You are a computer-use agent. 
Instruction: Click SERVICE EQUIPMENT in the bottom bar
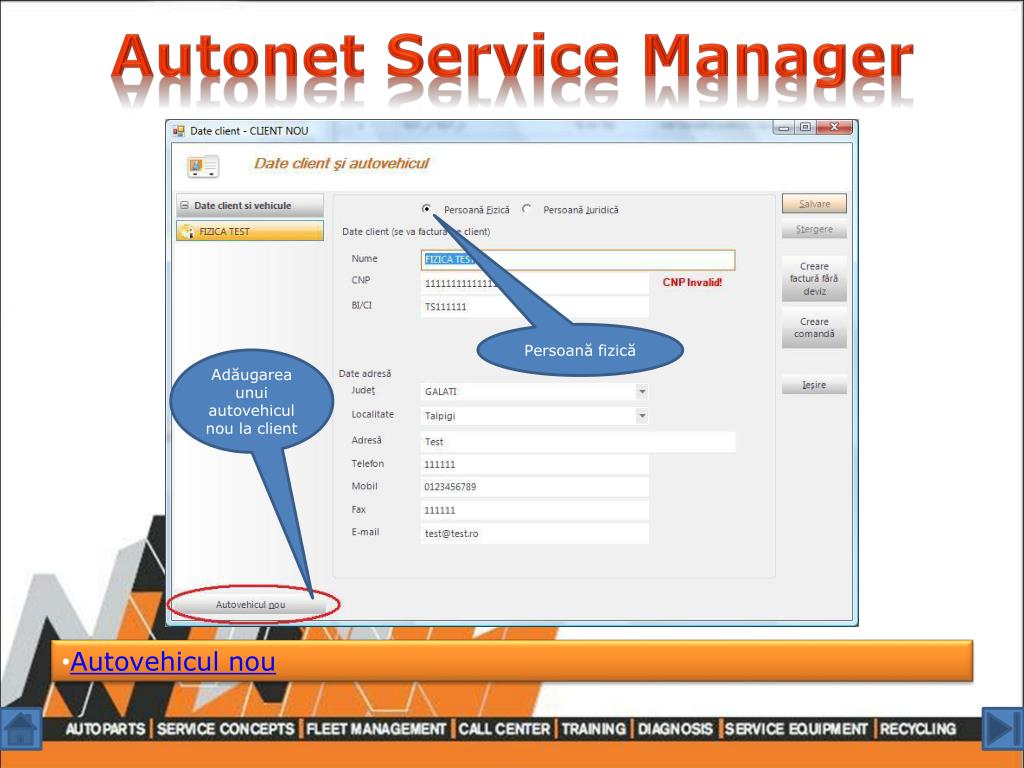click(x=796, y=729)
